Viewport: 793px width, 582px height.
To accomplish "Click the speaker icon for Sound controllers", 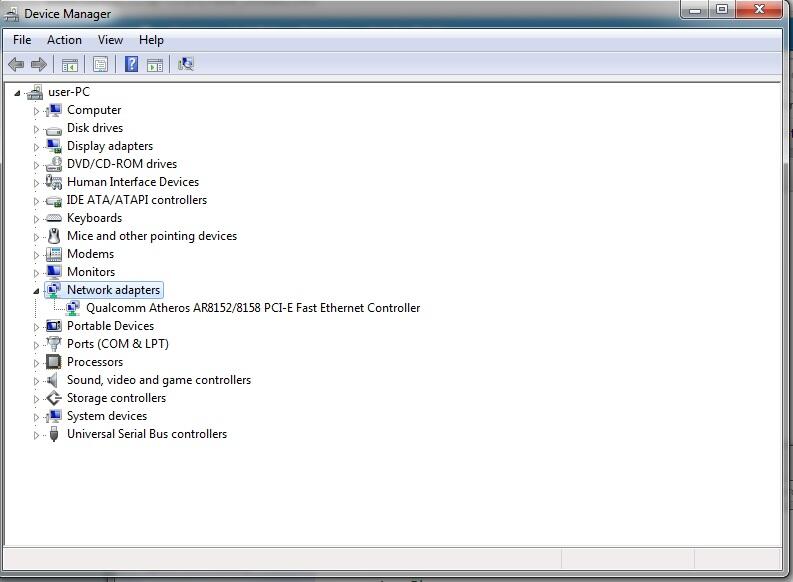I will click(53, 380).
